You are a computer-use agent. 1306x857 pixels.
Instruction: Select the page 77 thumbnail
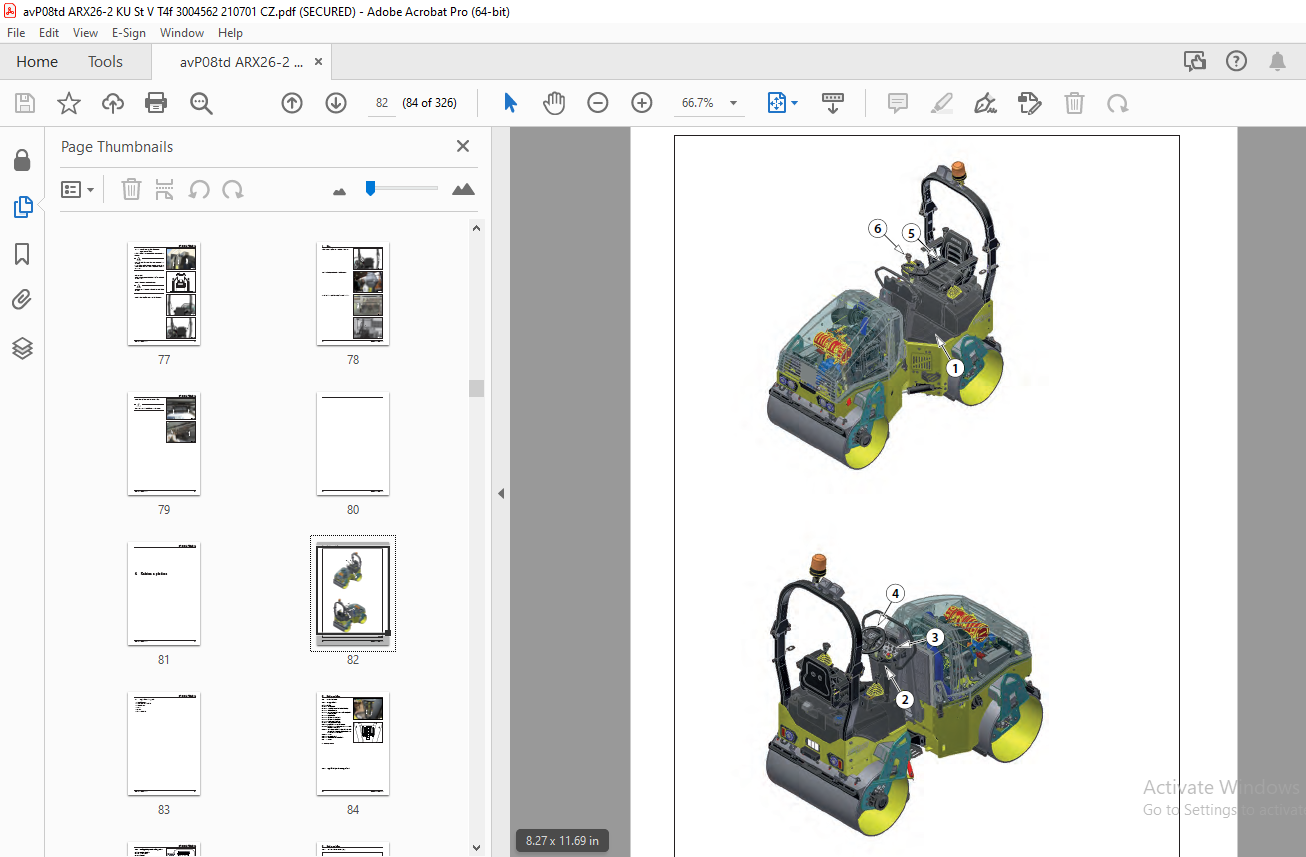point(164,293)
